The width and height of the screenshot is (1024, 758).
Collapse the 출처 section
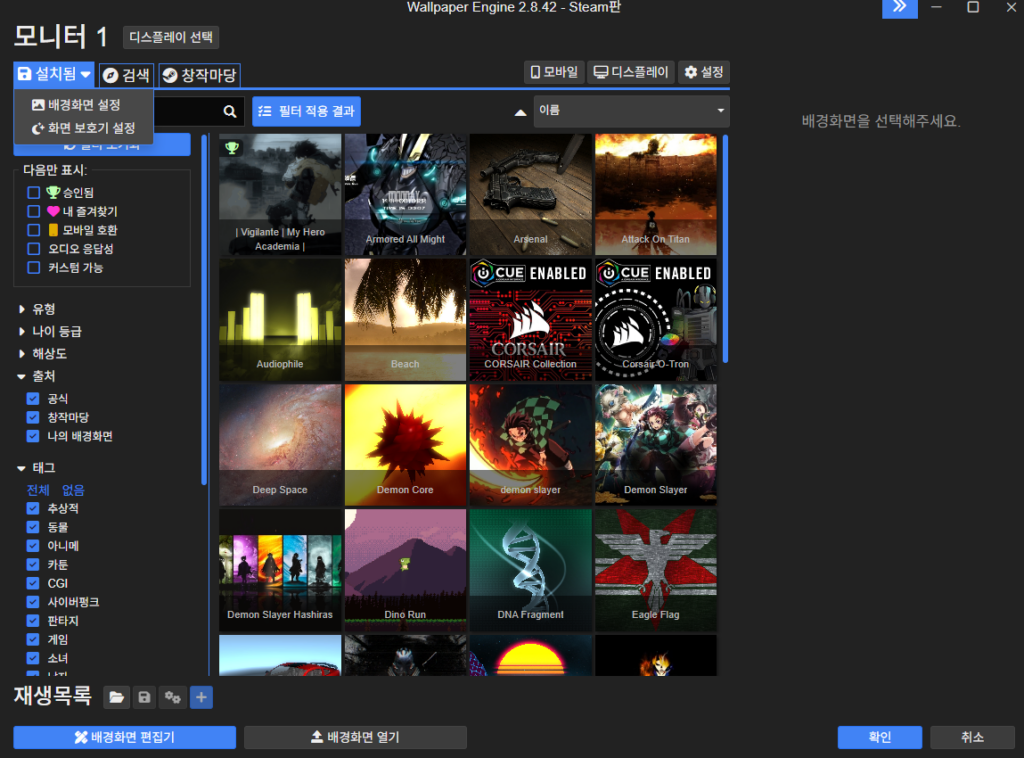click(x=37, y=376)
